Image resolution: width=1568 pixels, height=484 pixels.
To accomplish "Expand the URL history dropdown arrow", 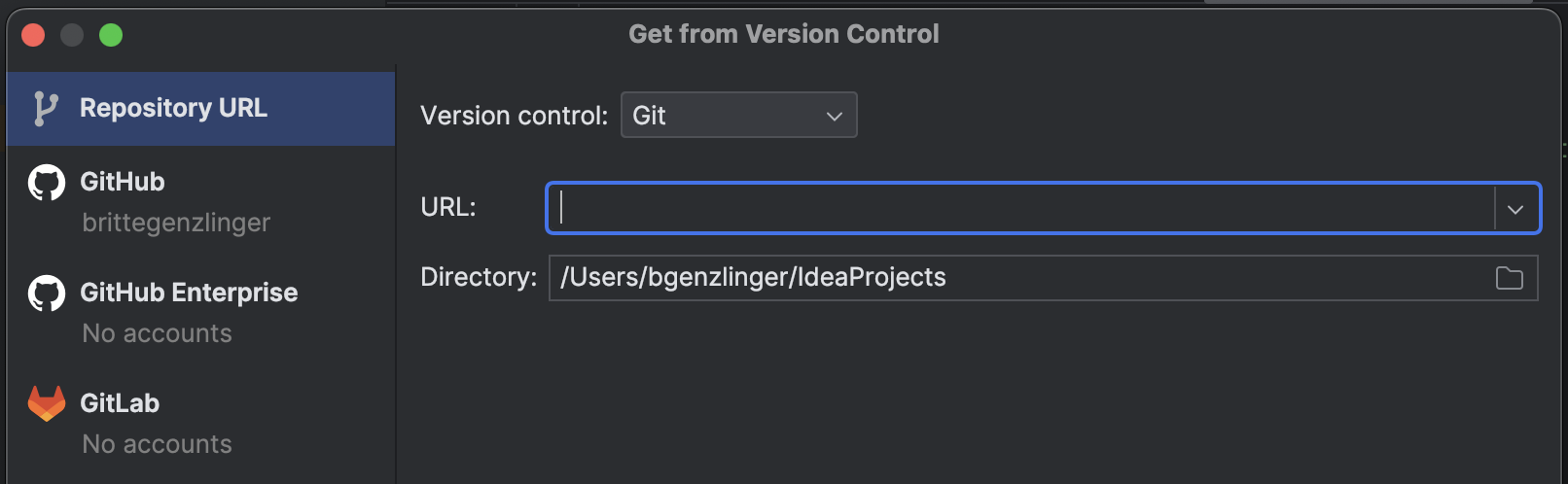I will tap(1515, 209).
